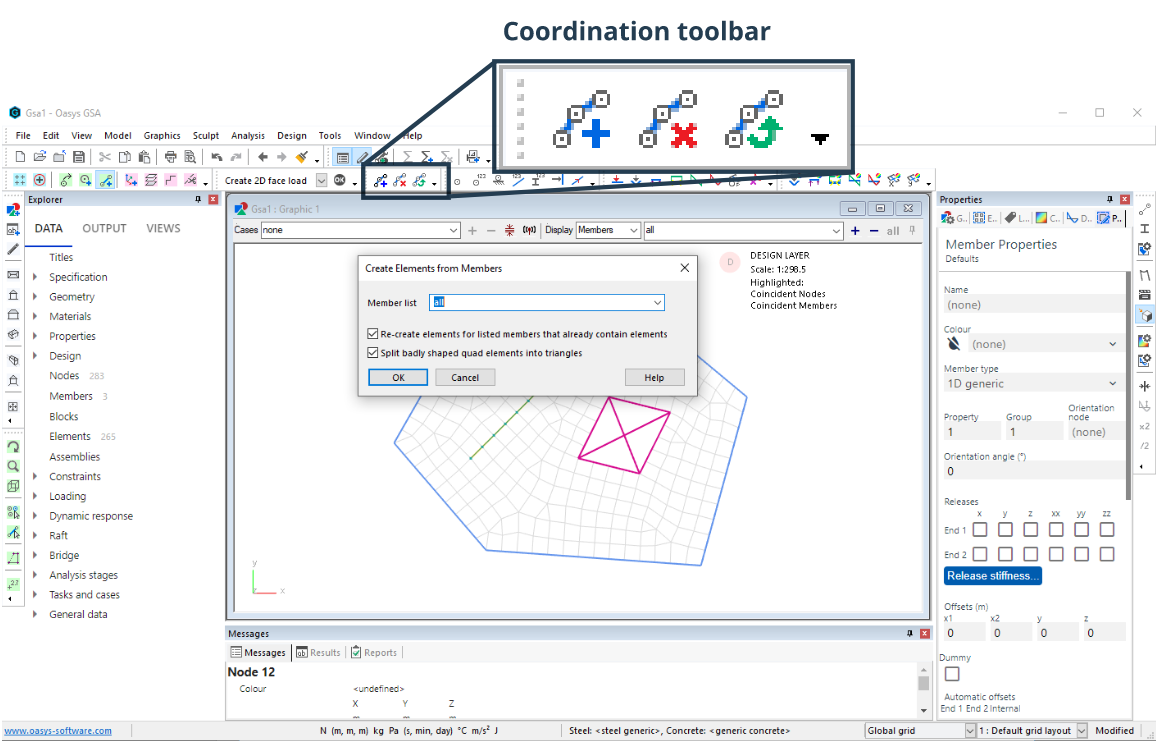
Task: Select the shaded solid view icon on right sidebar
Action: (x=1146, y=312)
